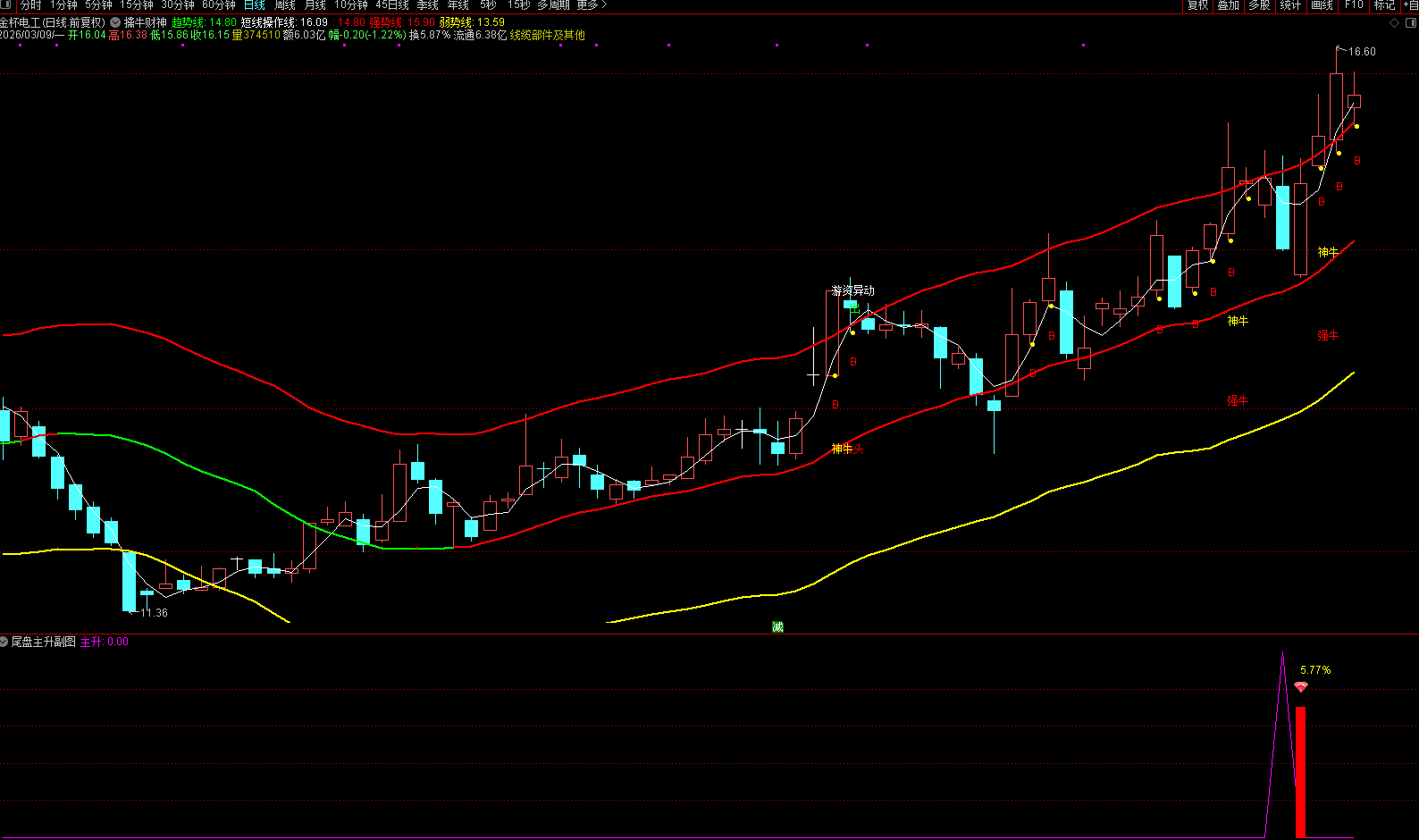The width and height of the screenshot is (1419, 840).
Task: Select the 60分钟 period tab
Action: click(219, 5)
